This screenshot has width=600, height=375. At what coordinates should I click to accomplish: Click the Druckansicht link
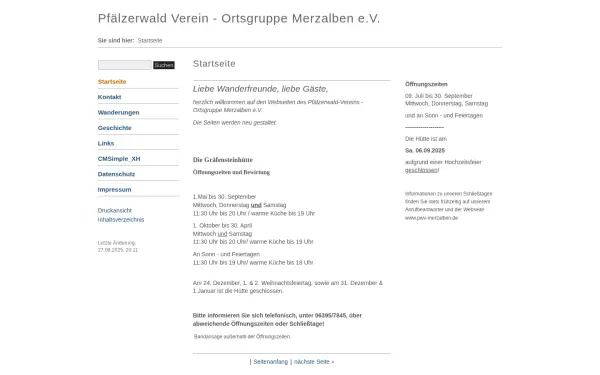coord(114,210)
